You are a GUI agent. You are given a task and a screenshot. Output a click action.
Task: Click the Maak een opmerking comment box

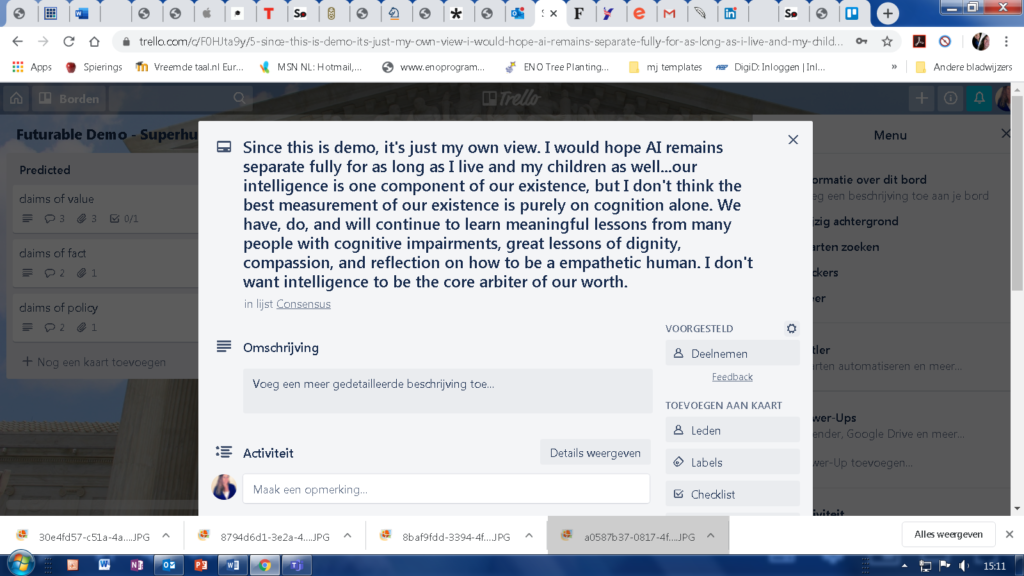click(x=446, y=489)
